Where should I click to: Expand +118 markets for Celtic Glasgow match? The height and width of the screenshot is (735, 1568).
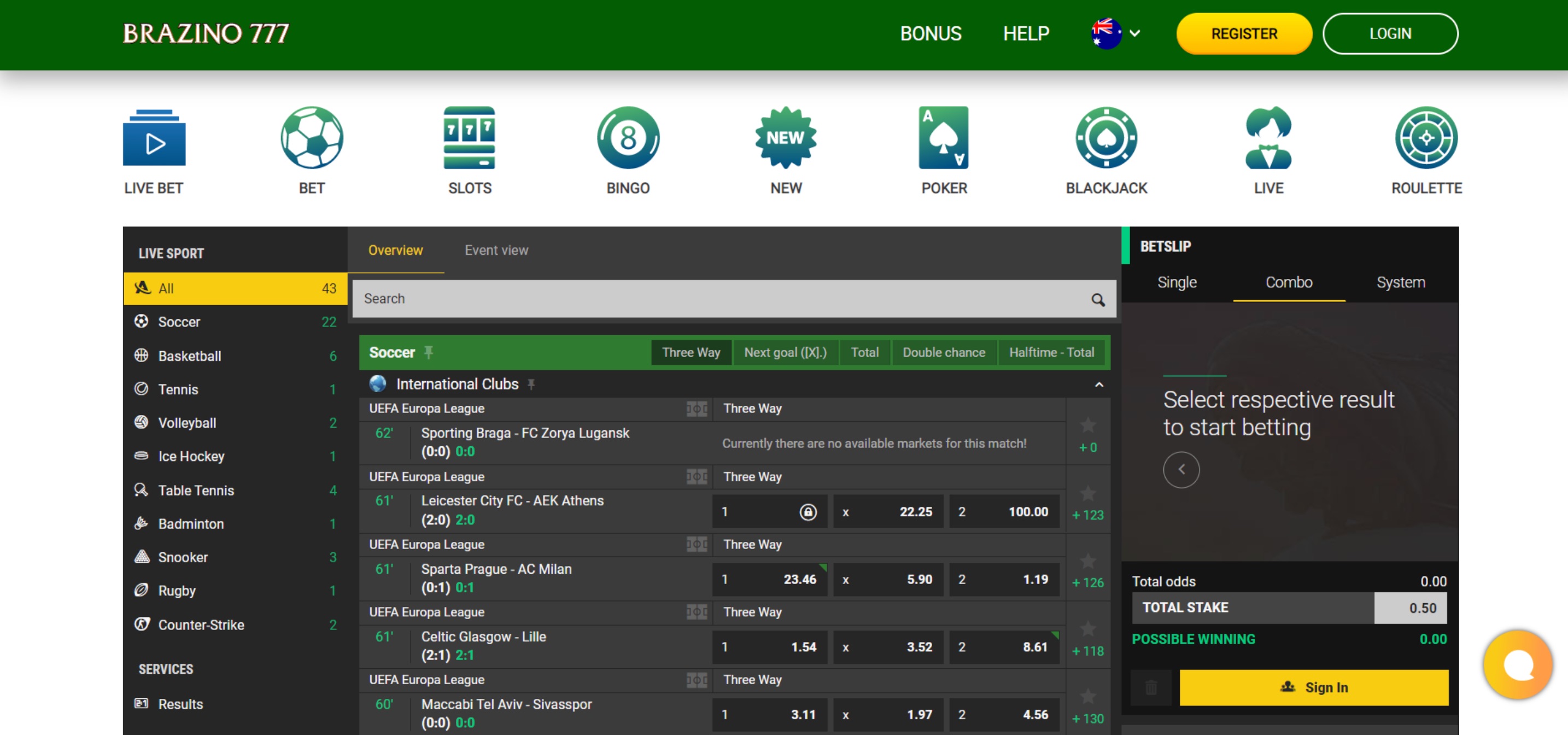click(x=1088, y=651)
